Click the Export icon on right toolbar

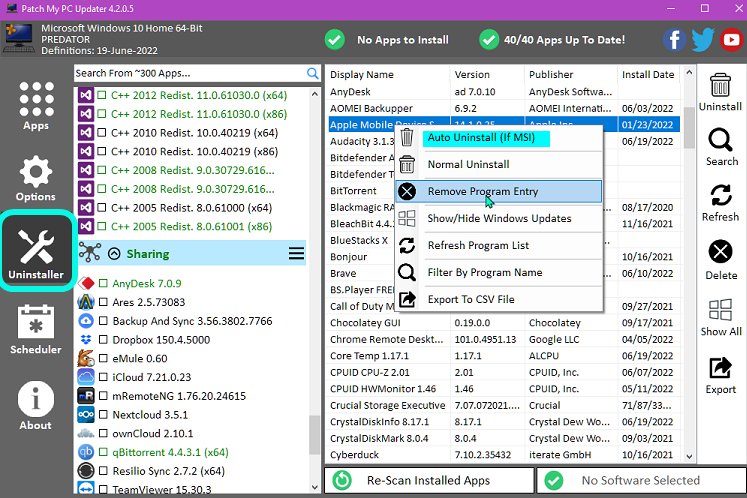click(720, 368)
